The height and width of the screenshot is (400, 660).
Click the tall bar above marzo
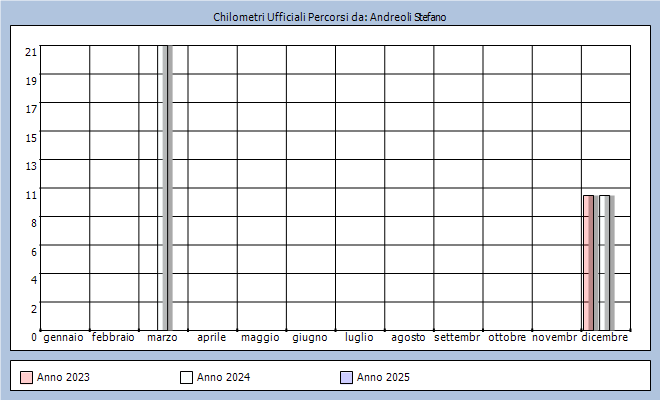coord(166,187)
